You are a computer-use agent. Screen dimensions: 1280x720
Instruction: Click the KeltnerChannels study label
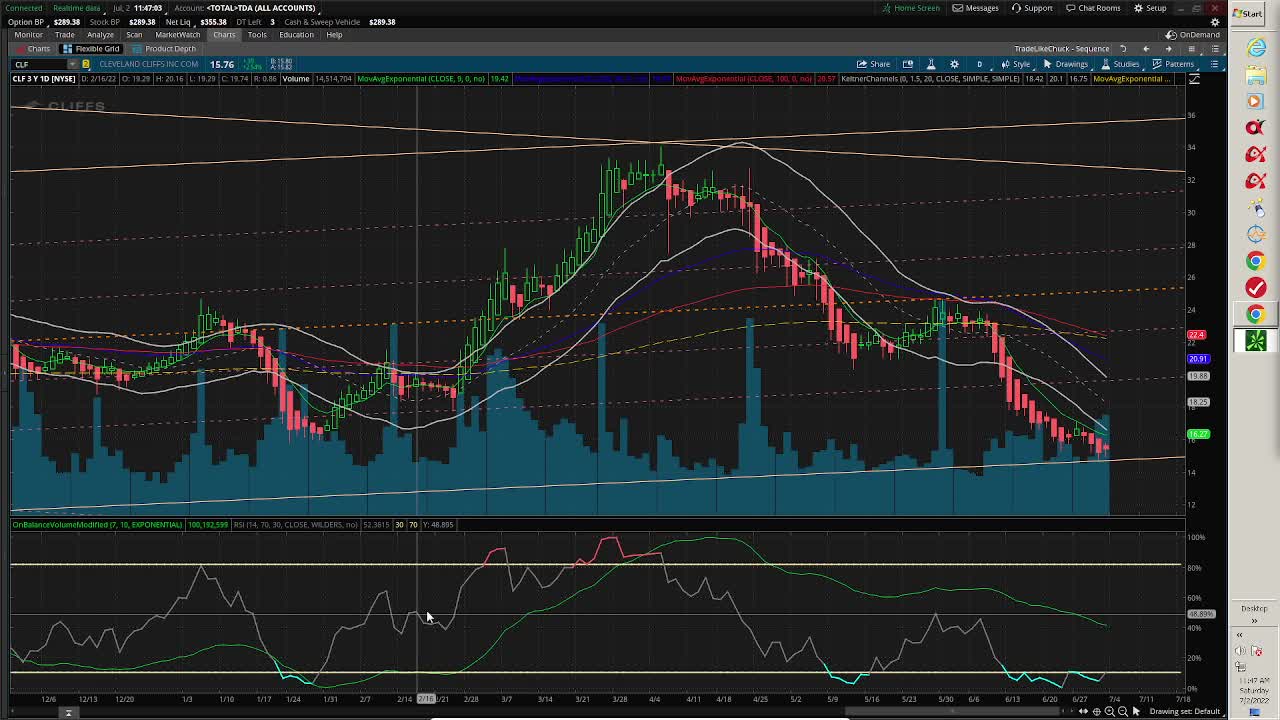point(931,78)
